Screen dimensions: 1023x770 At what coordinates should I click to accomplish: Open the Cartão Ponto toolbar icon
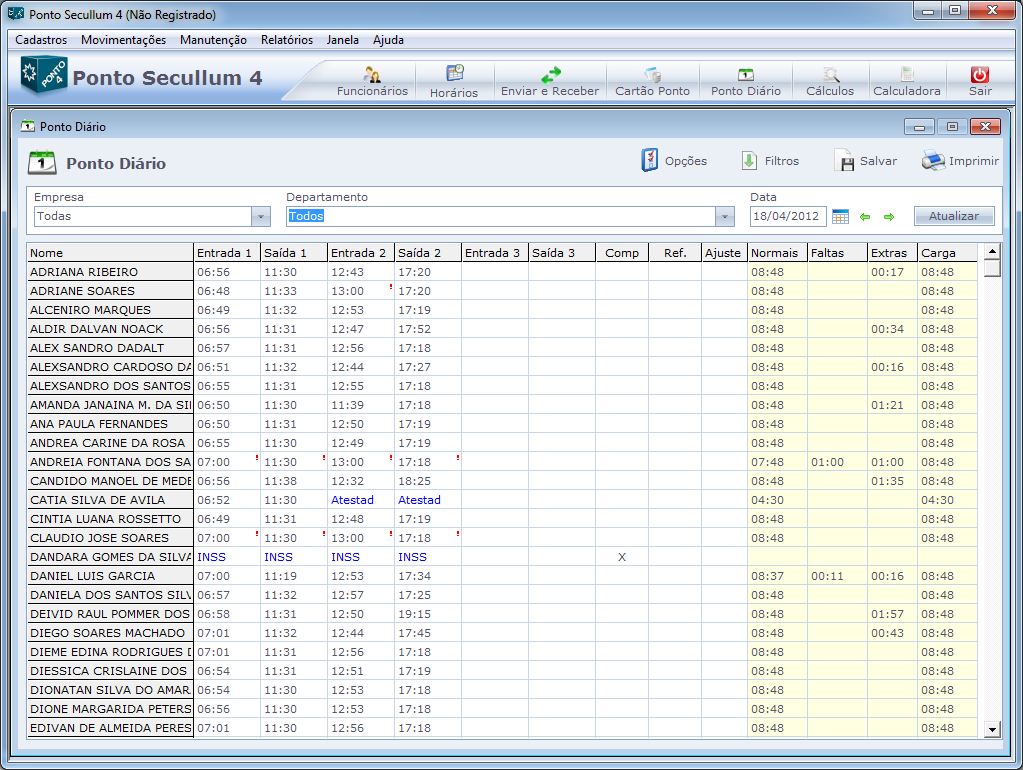point(652,74)
